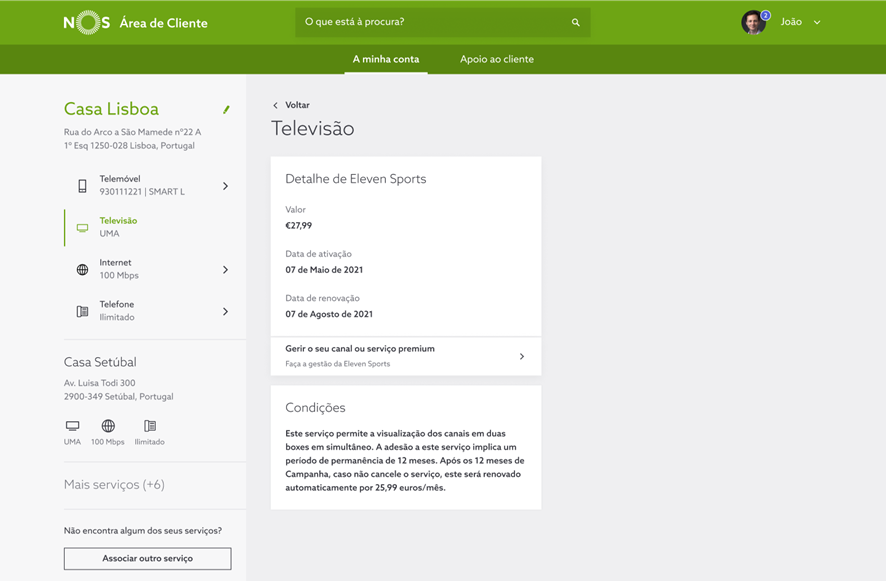Open Casa Setúbal Ilimitado phone icon
Viewport: 886px width, 581px height.
(150, 426)
